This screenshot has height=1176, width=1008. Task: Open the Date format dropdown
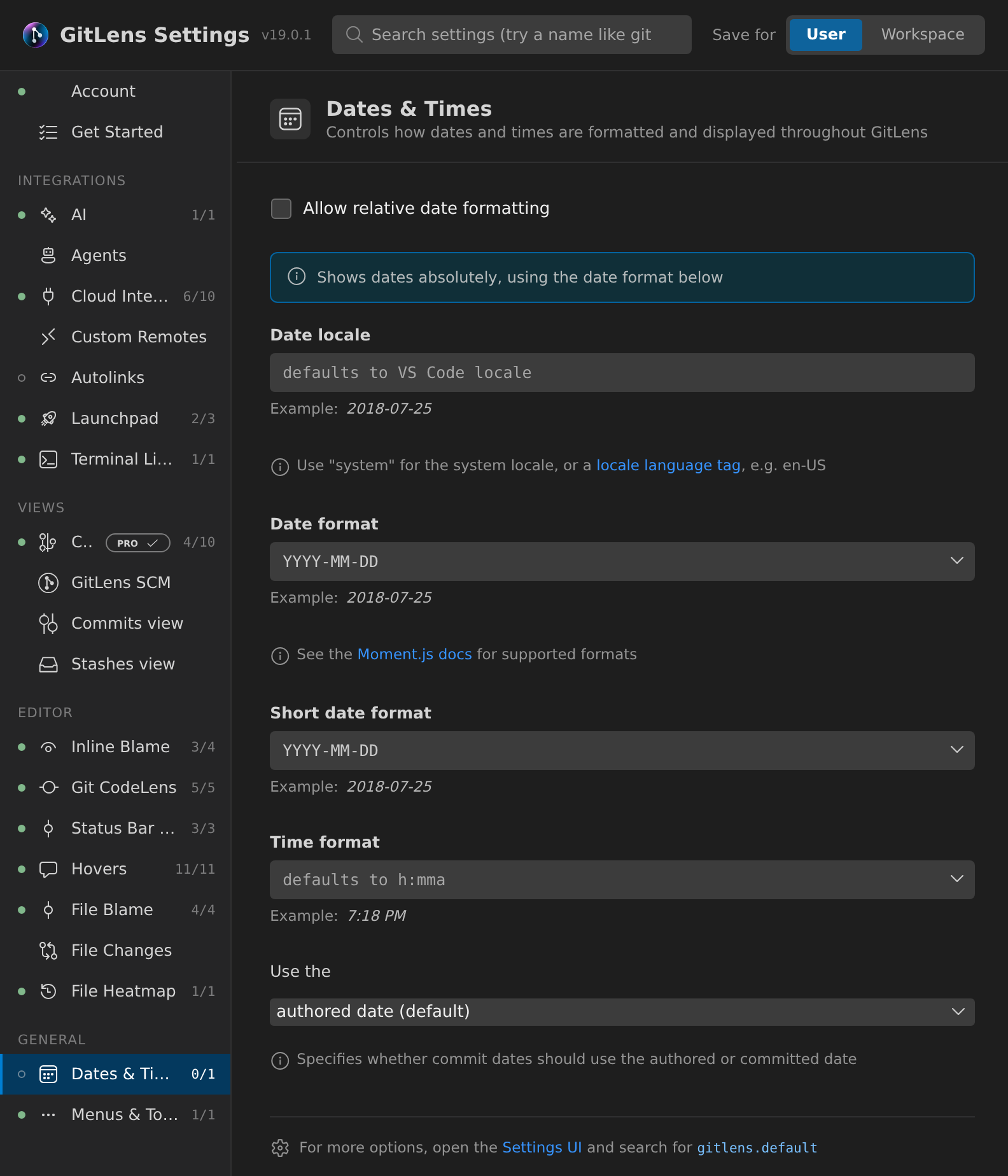tap(622, 561)
